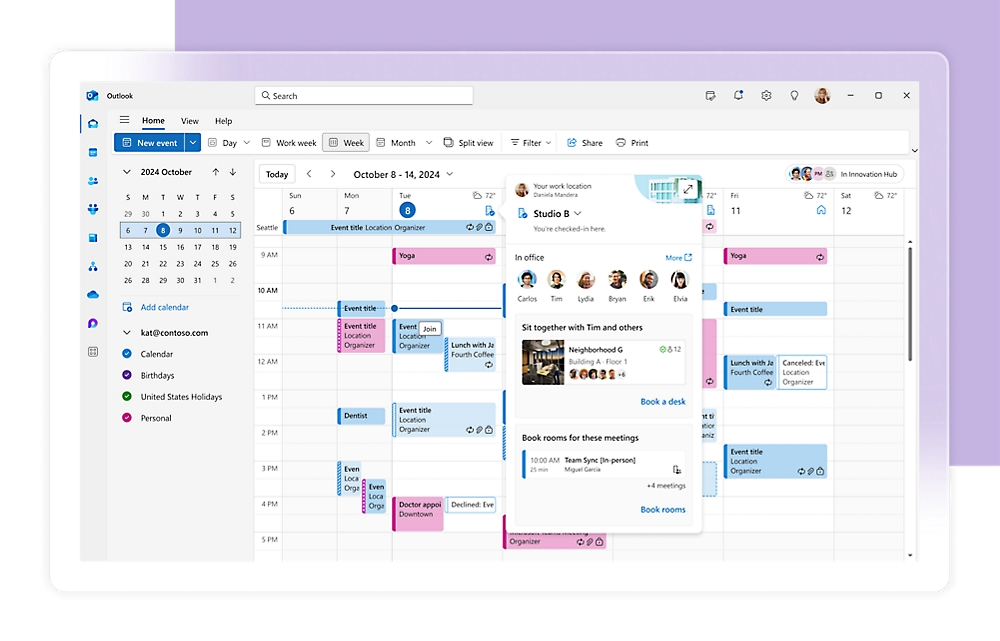
Task: Select Carlos's avatar in office list
Action: point(527,279)
